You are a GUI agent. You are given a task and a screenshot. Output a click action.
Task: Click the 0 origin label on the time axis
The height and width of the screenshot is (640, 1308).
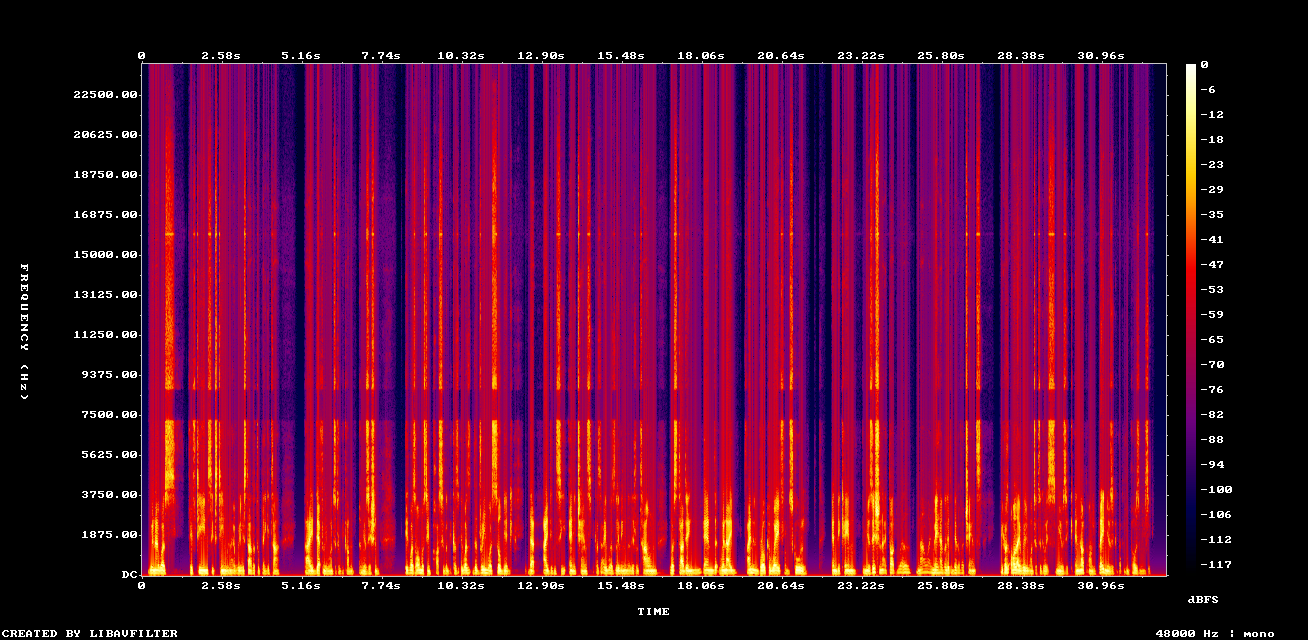coord(143,55)
